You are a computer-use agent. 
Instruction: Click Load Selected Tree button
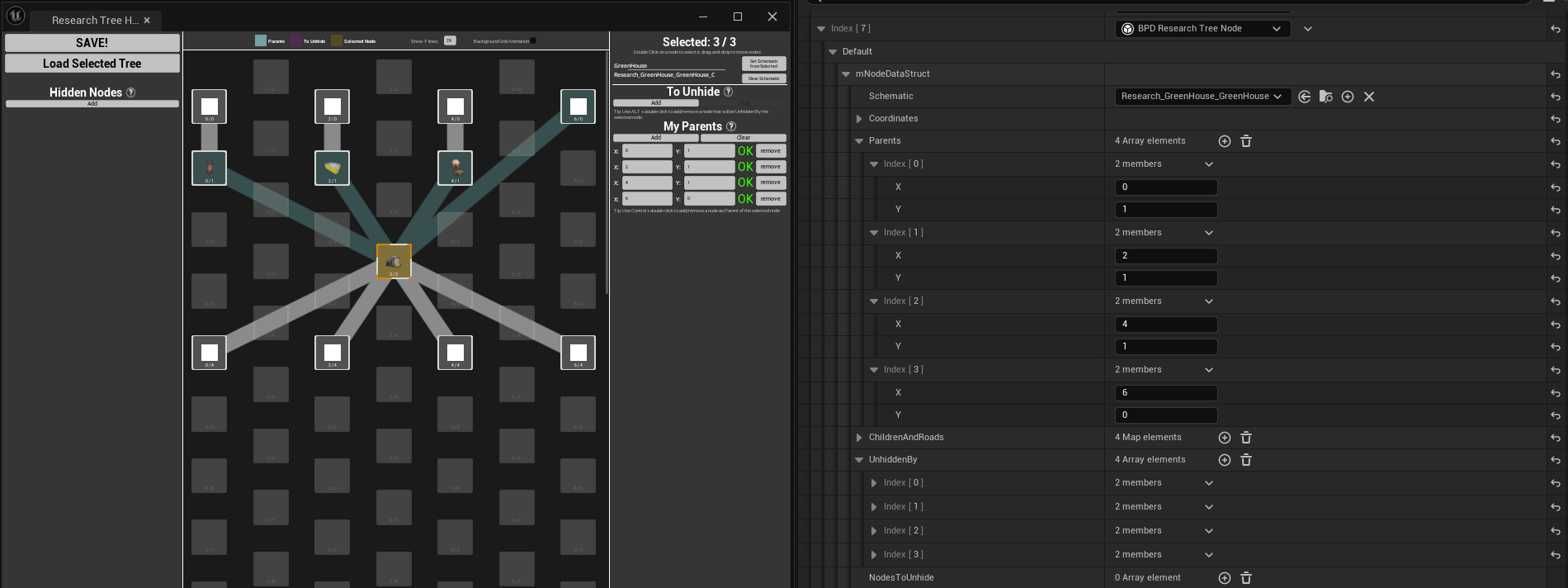(x=92, y=64)
